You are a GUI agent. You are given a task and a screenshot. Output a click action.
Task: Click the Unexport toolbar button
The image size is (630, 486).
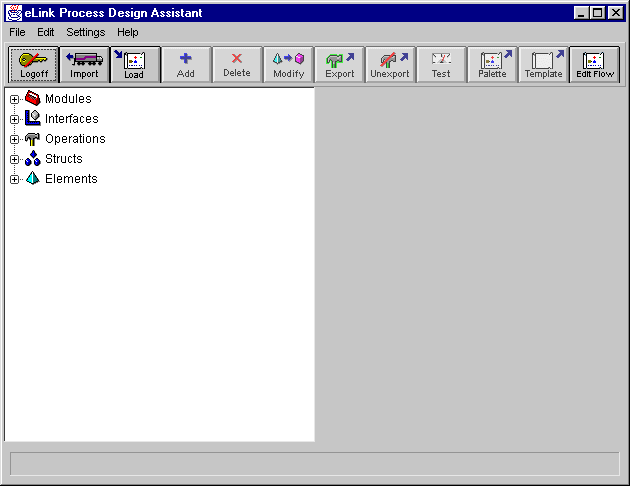[x=390, y=65]
